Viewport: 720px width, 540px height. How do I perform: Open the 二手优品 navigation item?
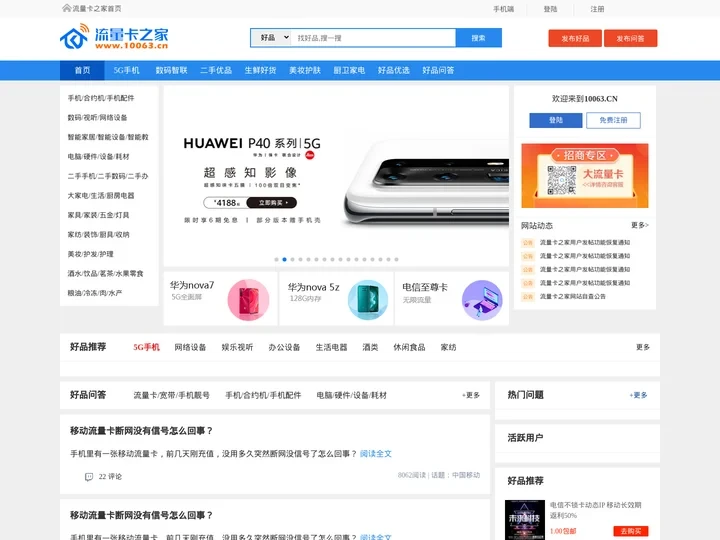(216, 70)
